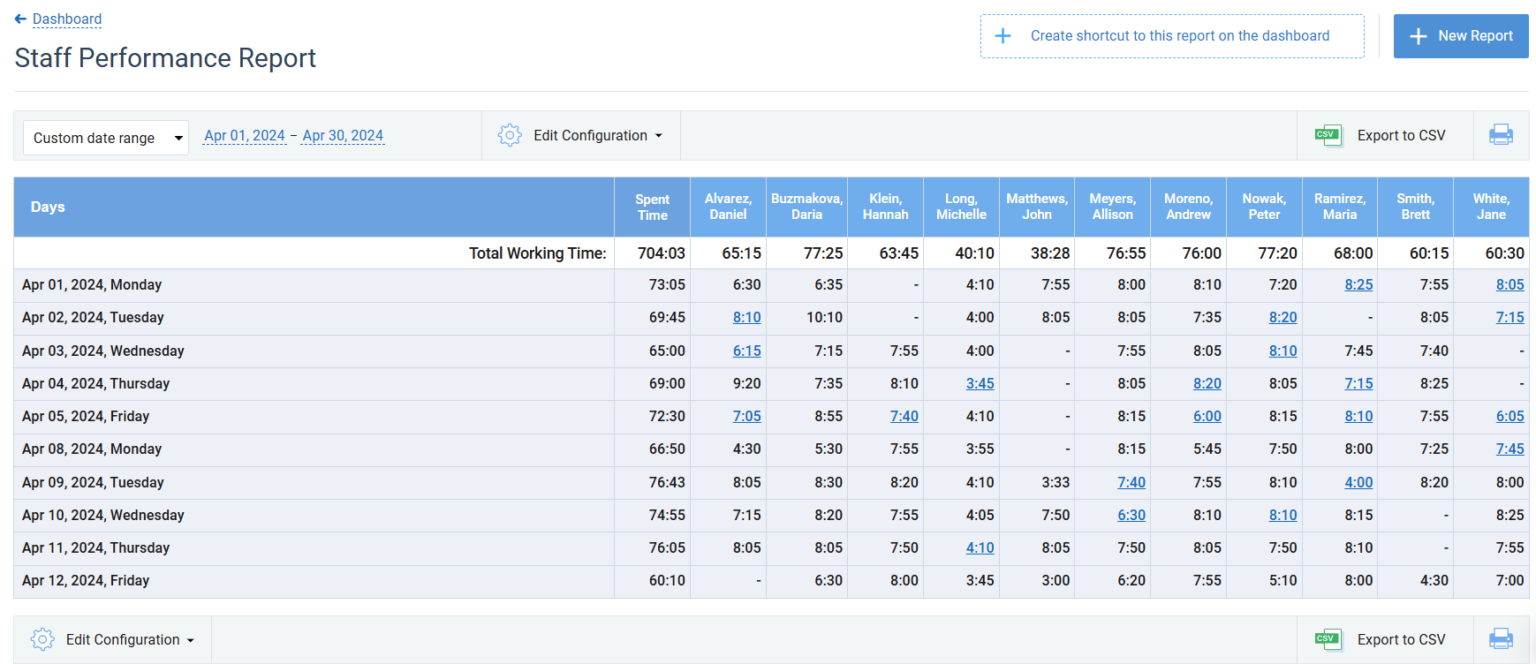Edit the end date Apr 30, 2024

pos(342,135)
